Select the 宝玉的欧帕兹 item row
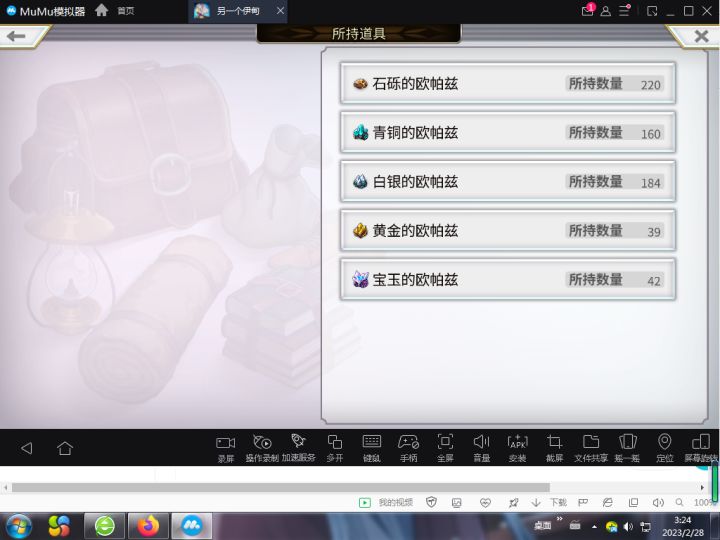The height and width of the screenshot is (540, 720). coord(508,280)
